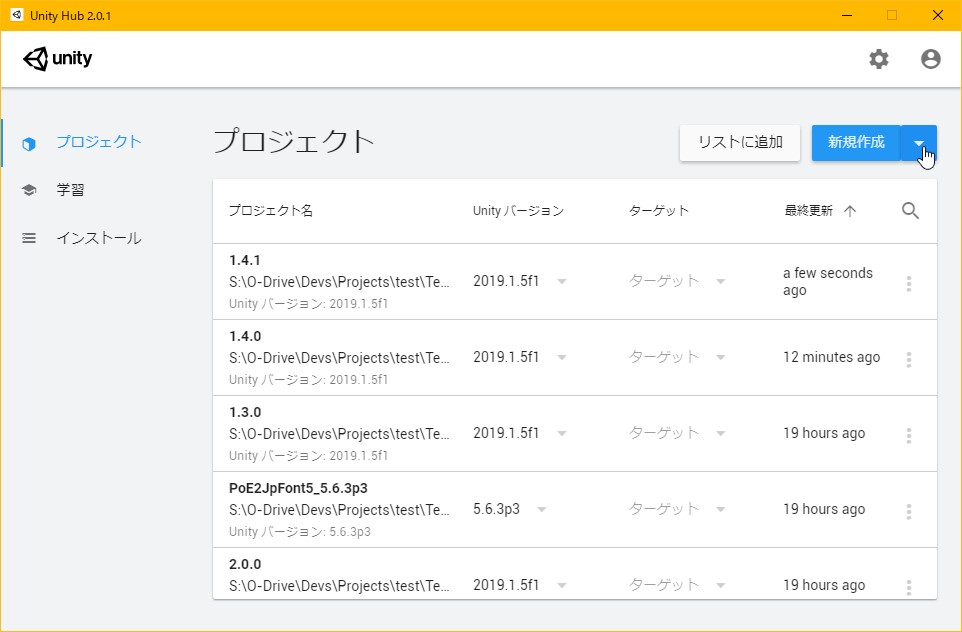Open ターゲット dropdown for project 1.4.0

(x=721, y=357)
